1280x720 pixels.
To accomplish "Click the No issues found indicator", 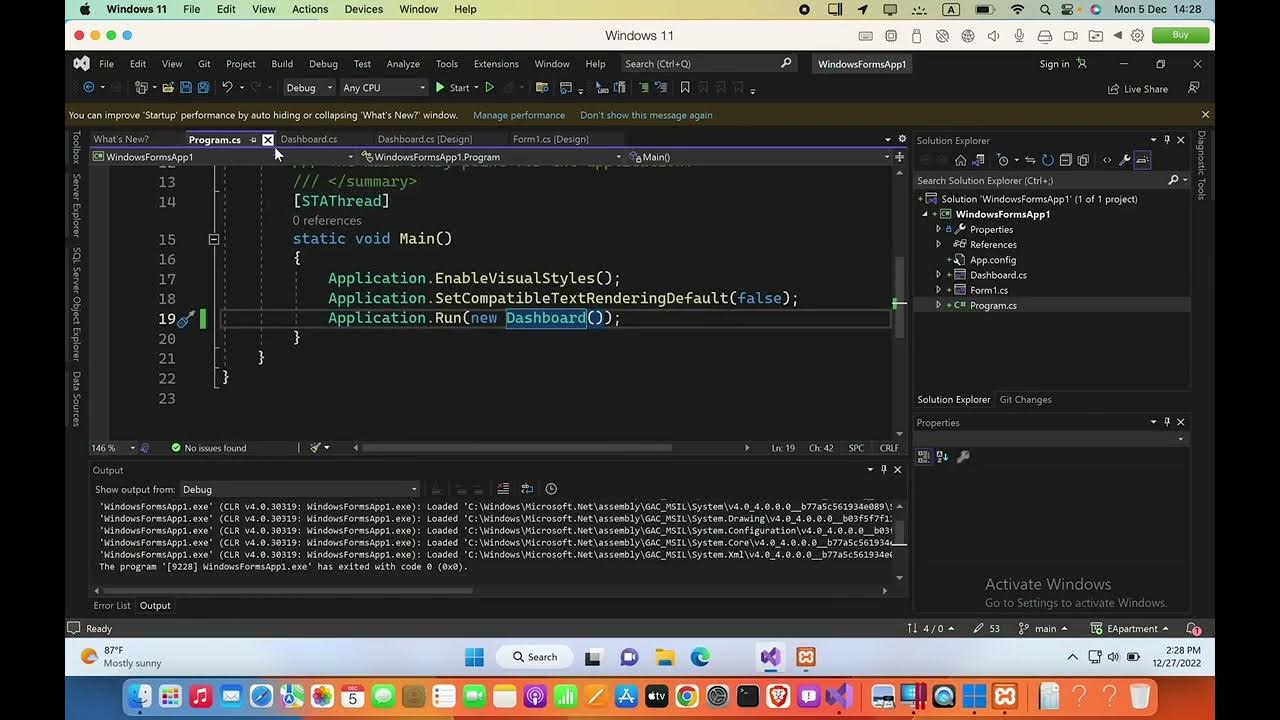I will [x=208, y=448].
